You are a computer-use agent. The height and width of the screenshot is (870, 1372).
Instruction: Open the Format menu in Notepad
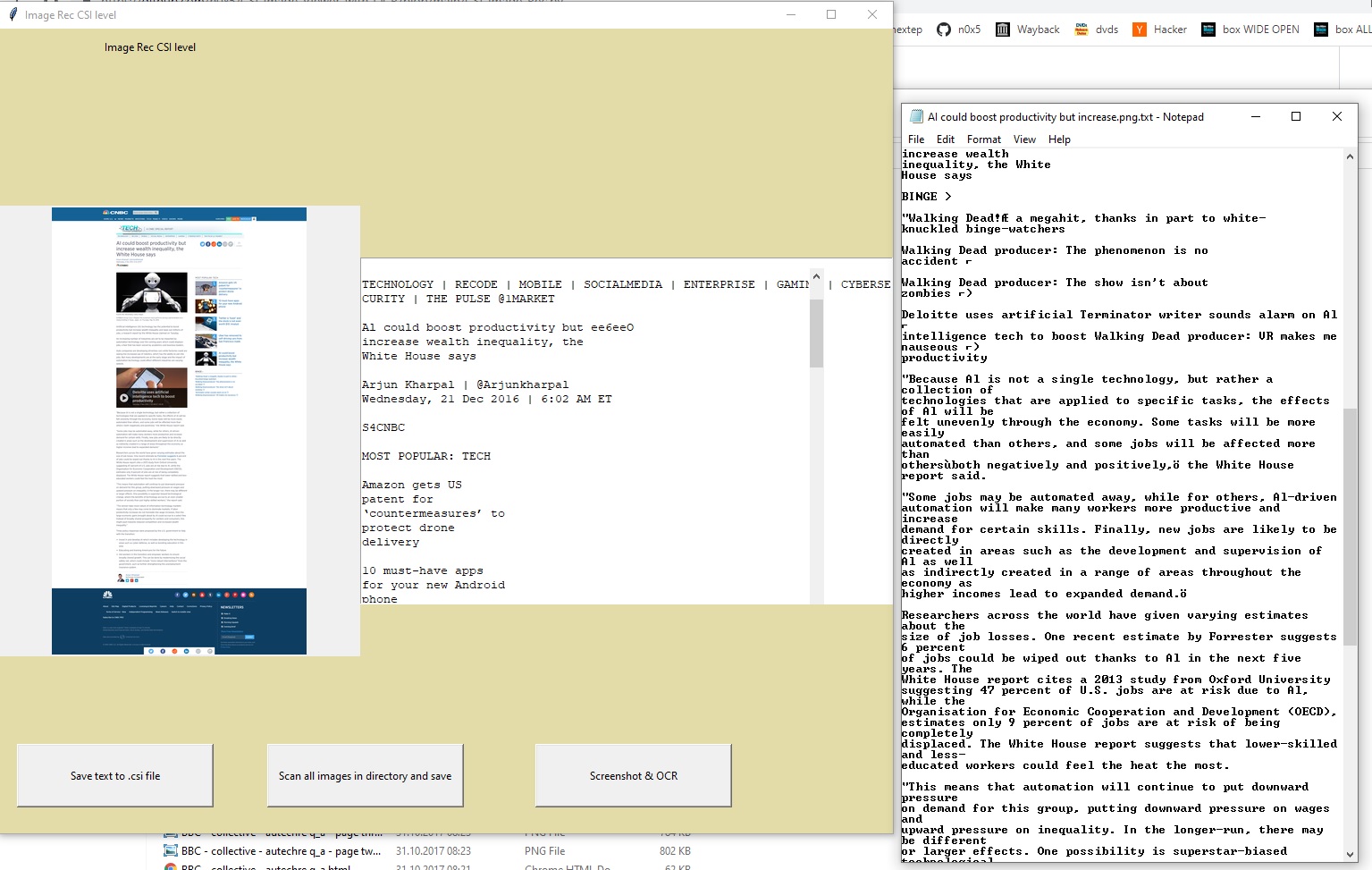984,139
